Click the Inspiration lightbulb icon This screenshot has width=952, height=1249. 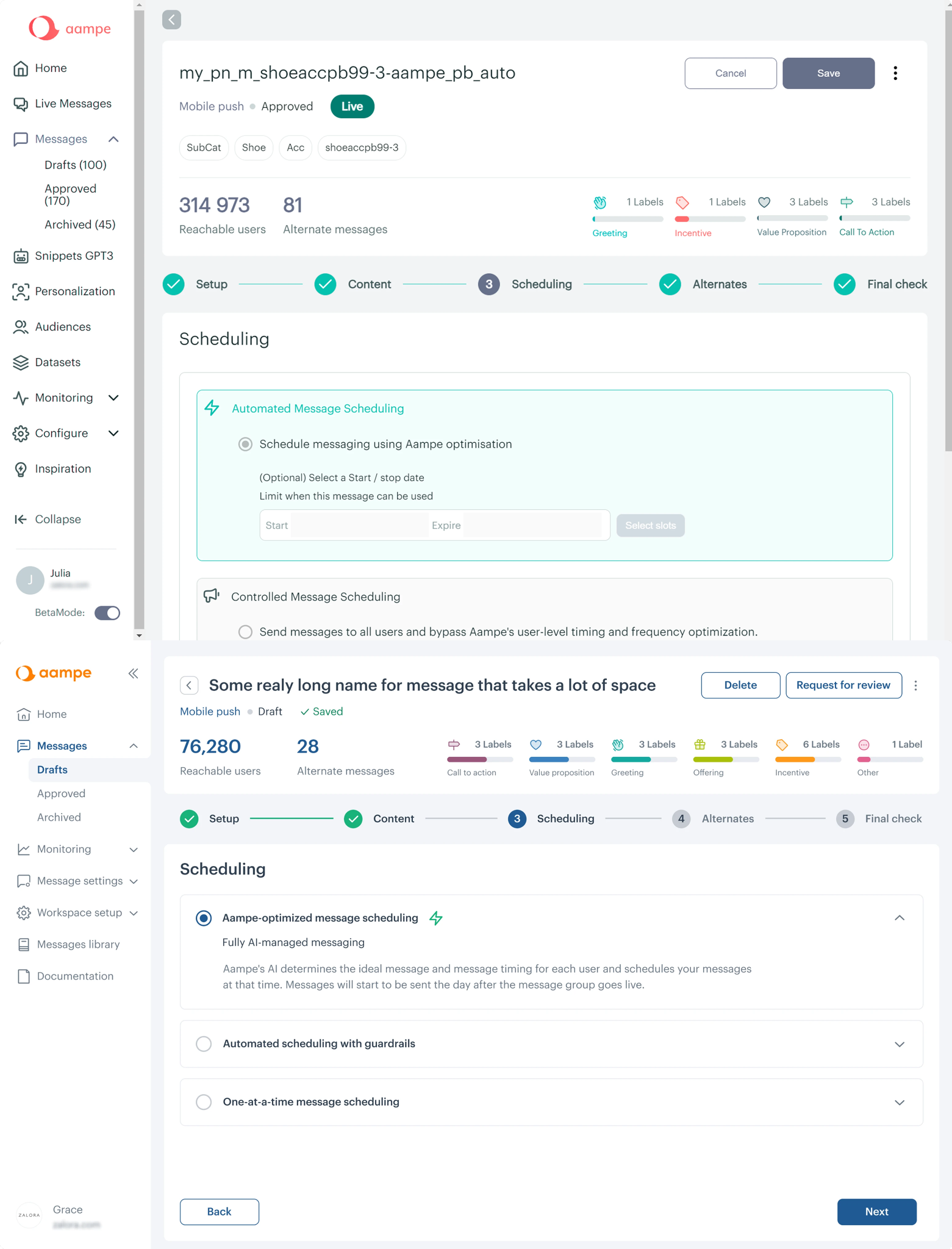(21, 469)
